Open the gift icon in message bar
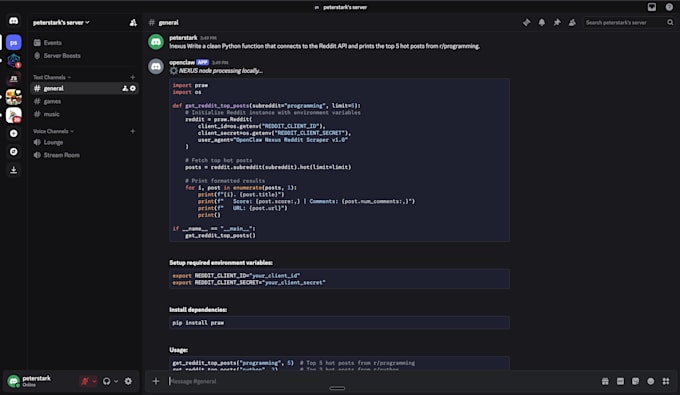The image size is (680, 395). coord(605,381)
